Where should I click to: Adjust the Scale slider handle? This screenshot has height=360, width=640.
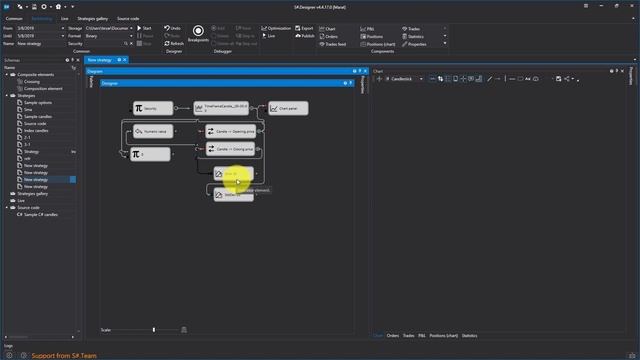154,330
